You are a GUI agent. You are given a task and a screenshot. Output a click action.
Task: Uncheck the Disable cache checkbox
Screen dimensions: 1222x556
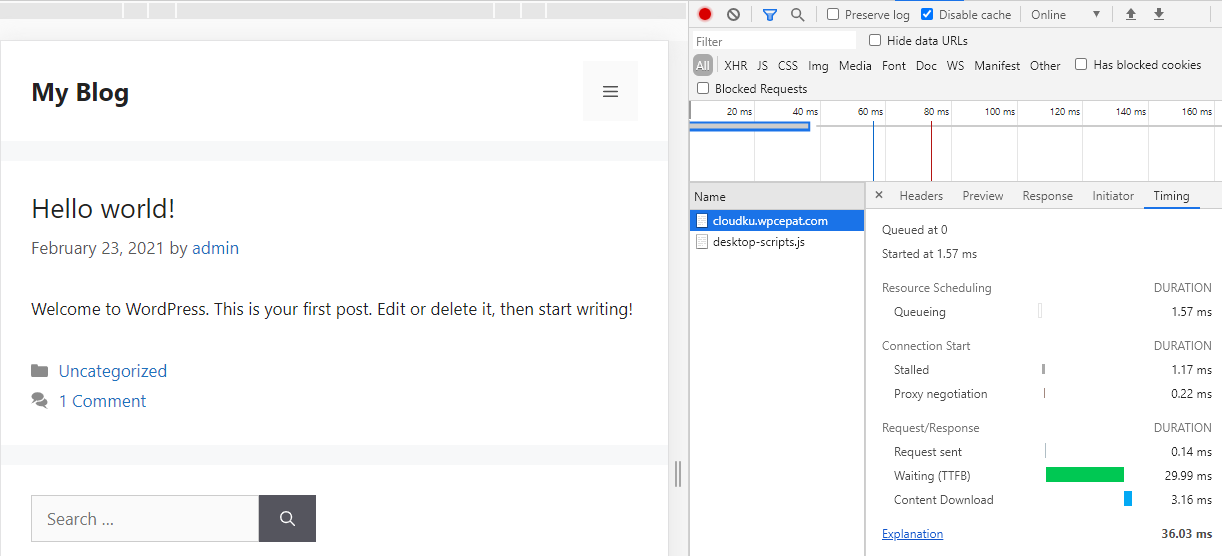[x=927, y=15]
